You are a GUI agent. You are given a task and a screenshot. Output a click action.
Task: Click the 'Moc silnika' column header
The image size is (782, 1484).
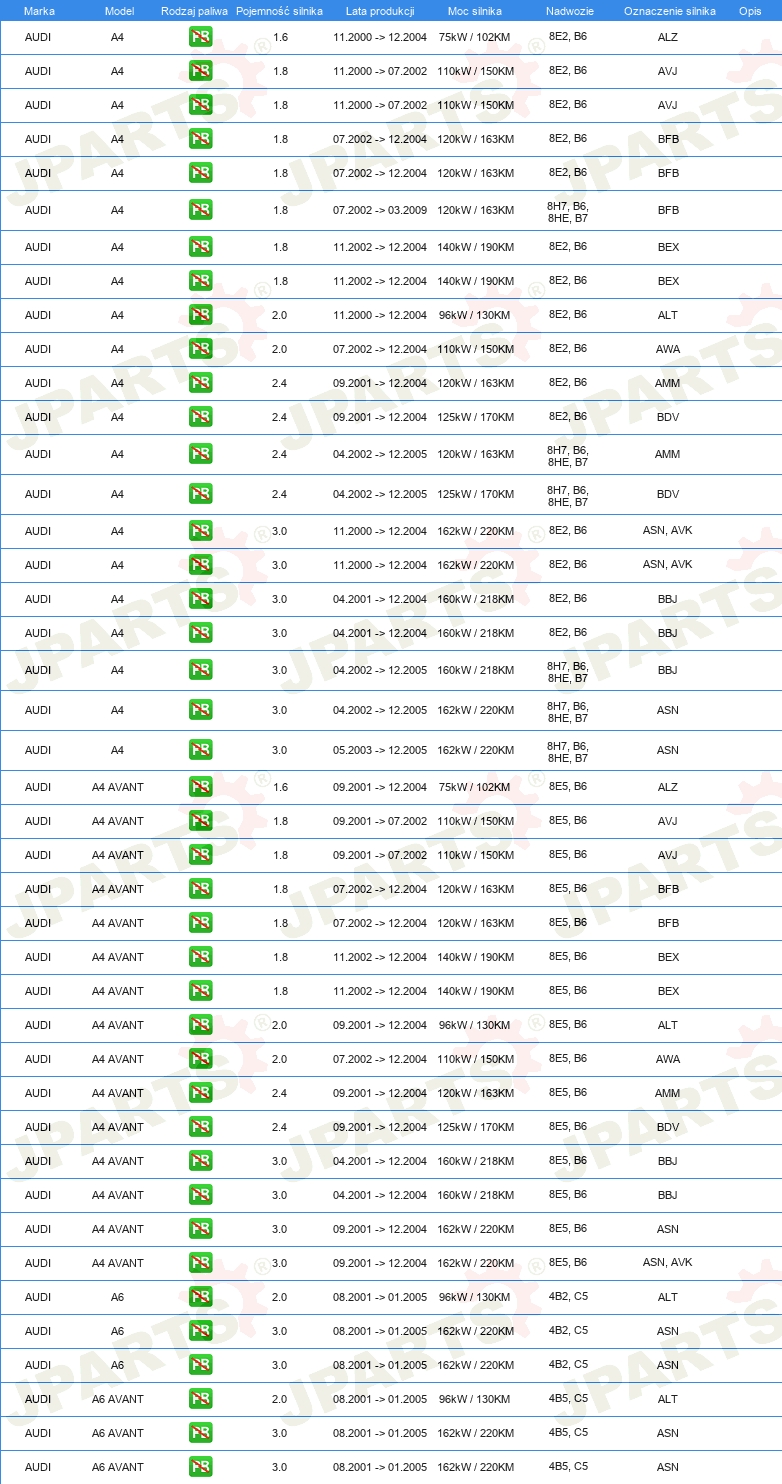click(x=475, y=10)
